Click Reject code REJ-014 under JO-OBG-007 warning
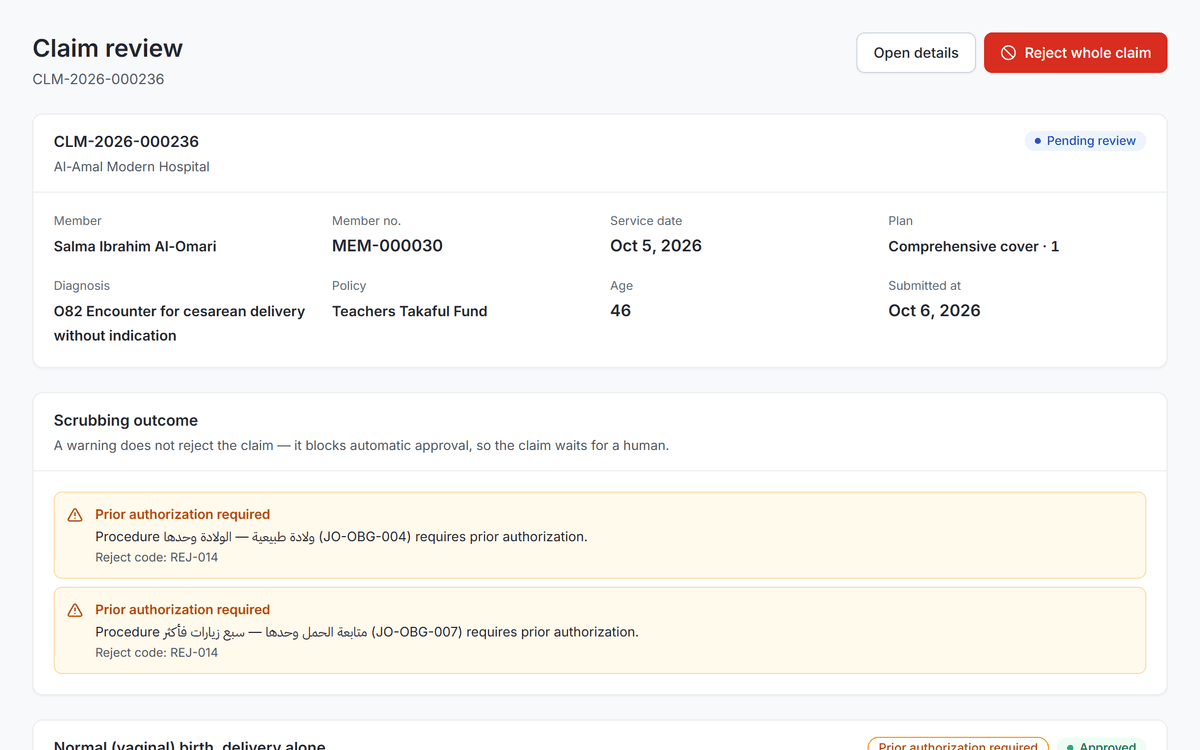1200x750 pixels. (x=156, y=653)
